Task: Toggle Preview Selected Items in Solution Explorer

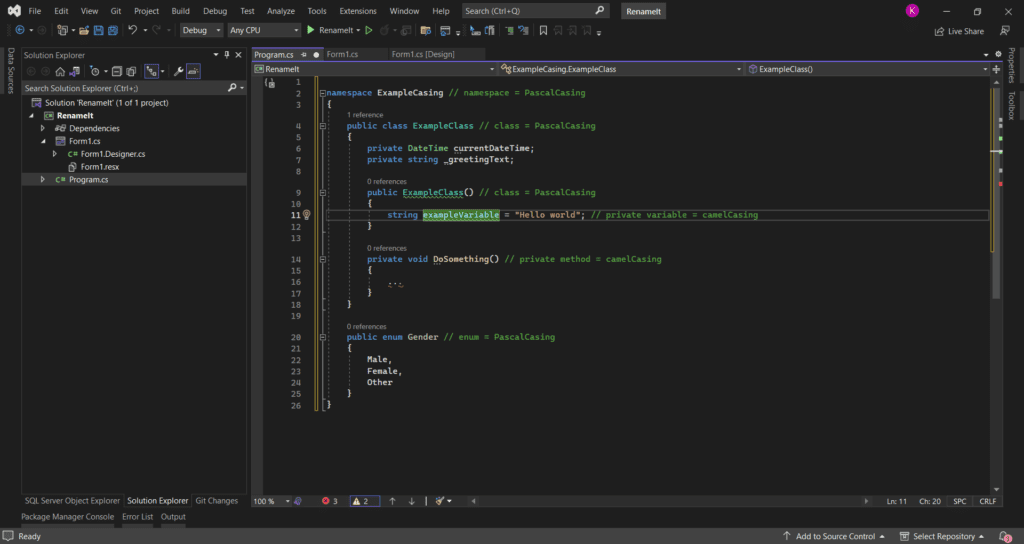Action: point(193,71)
